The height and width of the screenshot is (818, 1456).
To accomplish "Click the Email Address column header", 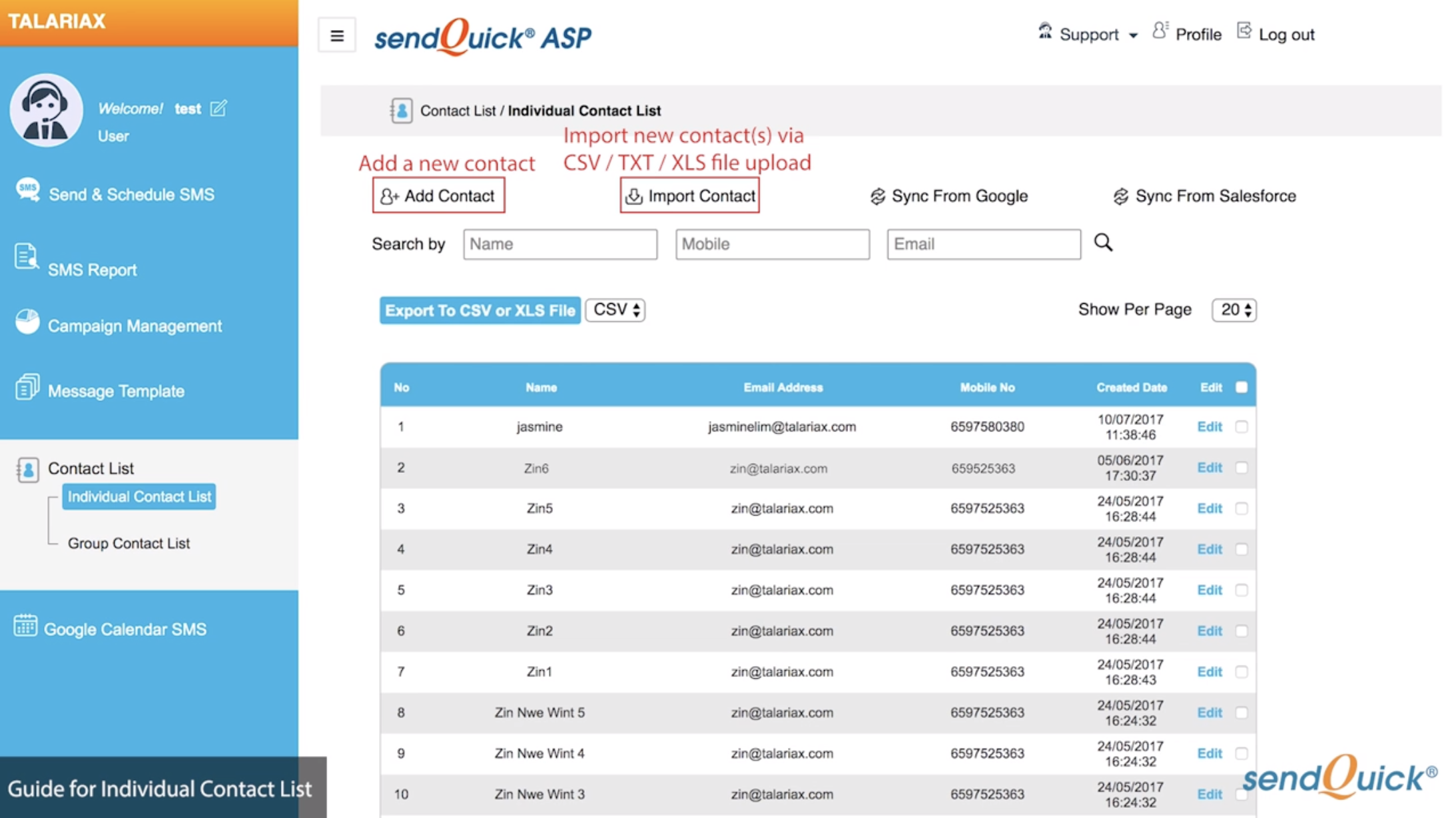I will pos(783,387).
